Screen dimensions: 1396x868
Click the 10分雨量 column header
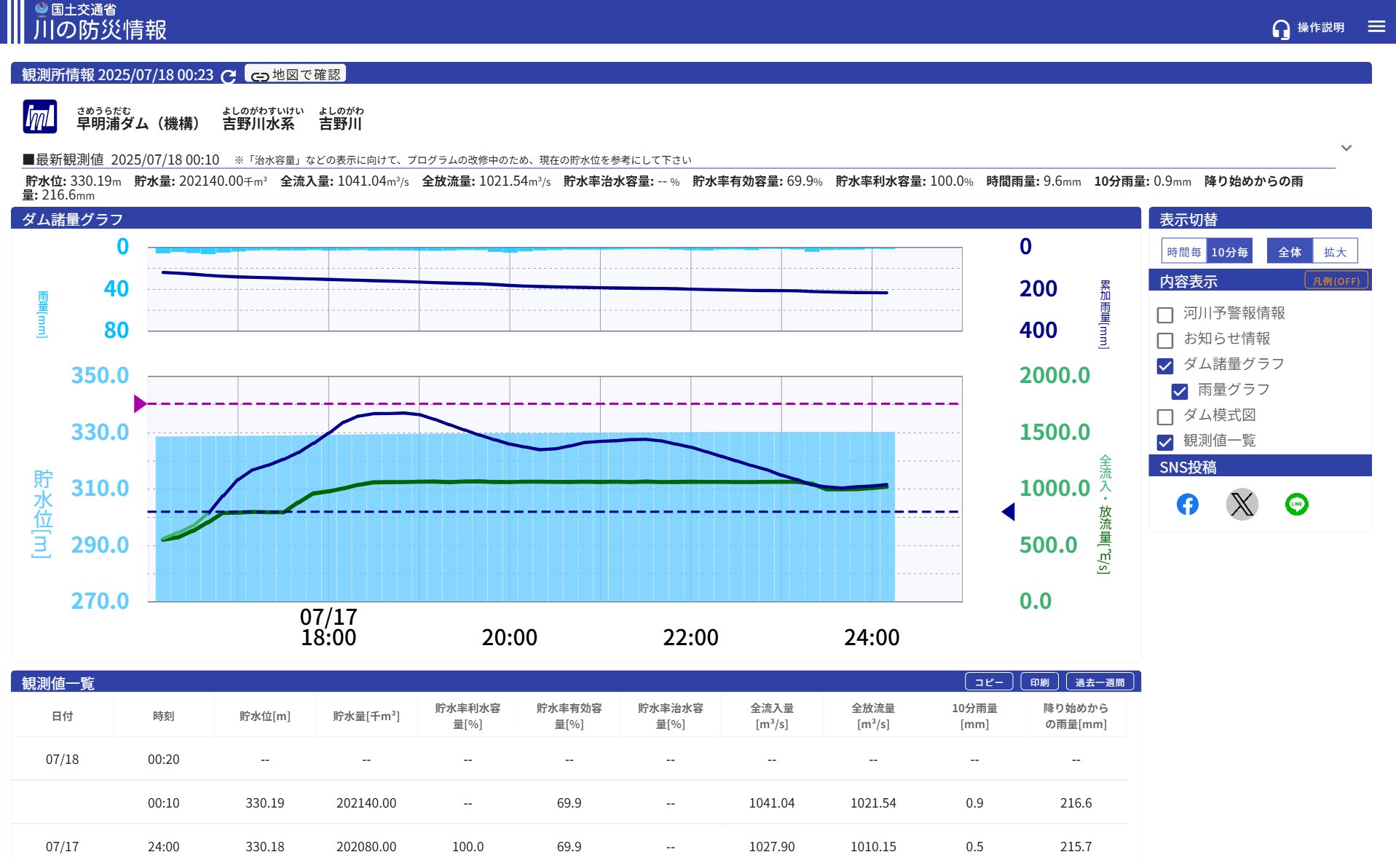[x=974, y=716]
